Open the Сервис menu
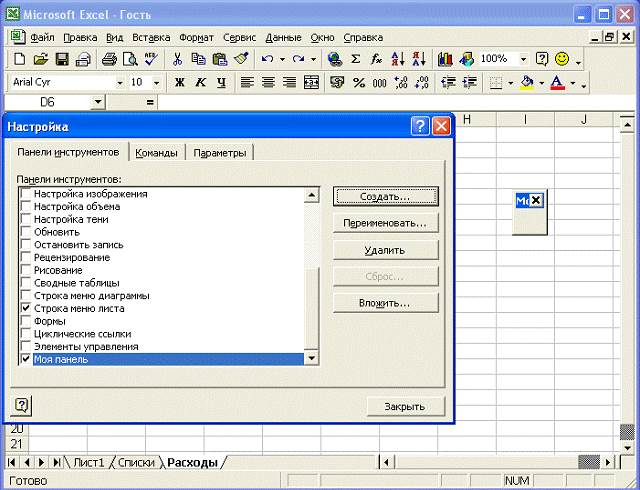 [239, 38]
